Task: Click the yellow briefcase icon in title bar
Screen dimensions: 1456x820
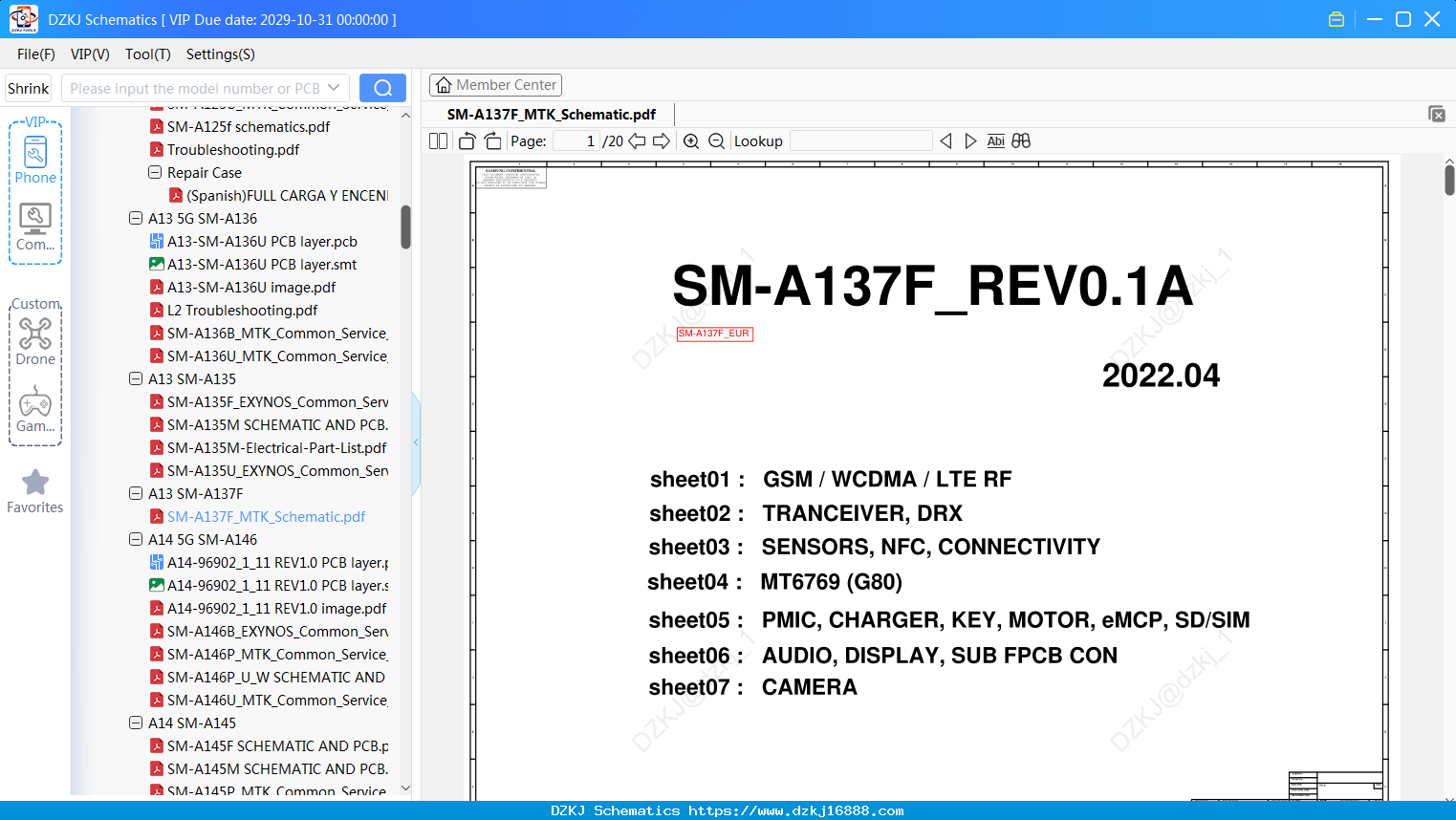Action: point(1336,19)
